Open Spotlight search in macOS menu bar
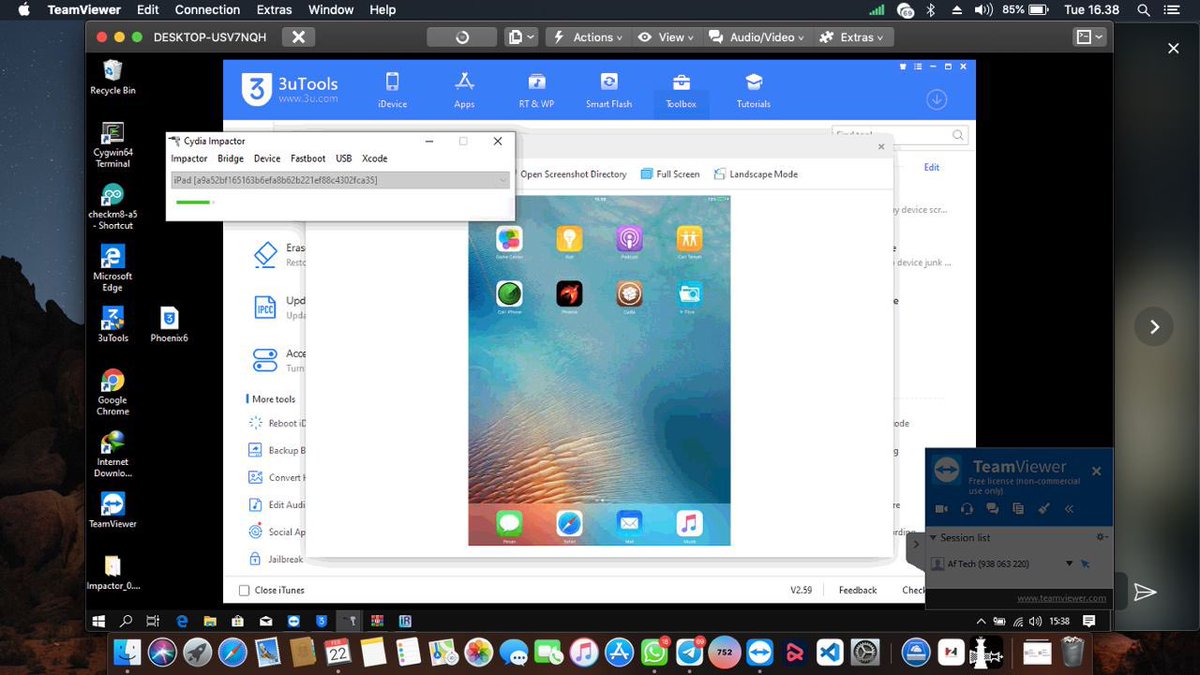This screenshot has height=675, width=1200. (x=1143, y=10)
